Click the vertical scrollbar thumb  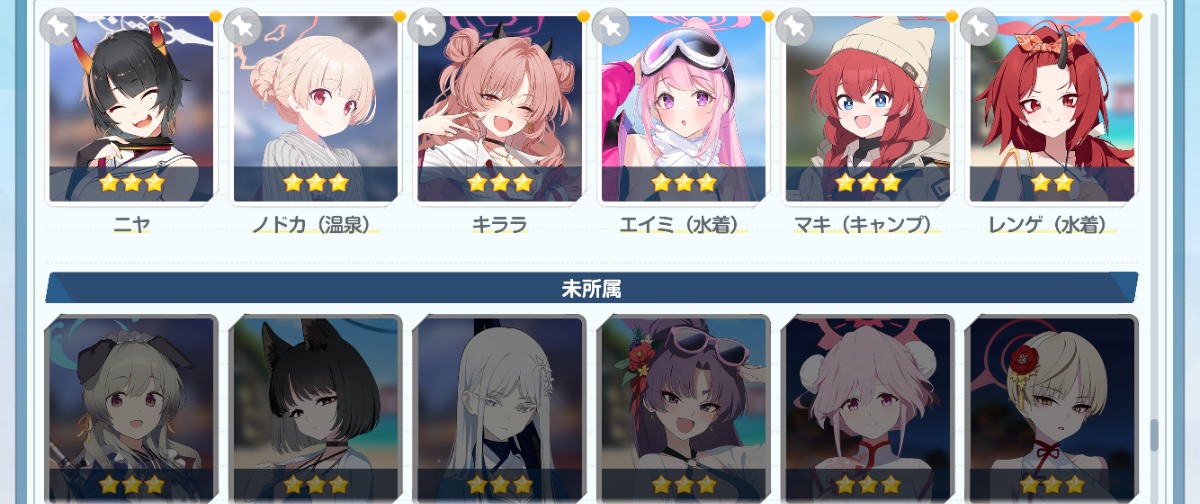click(1155, 435)
